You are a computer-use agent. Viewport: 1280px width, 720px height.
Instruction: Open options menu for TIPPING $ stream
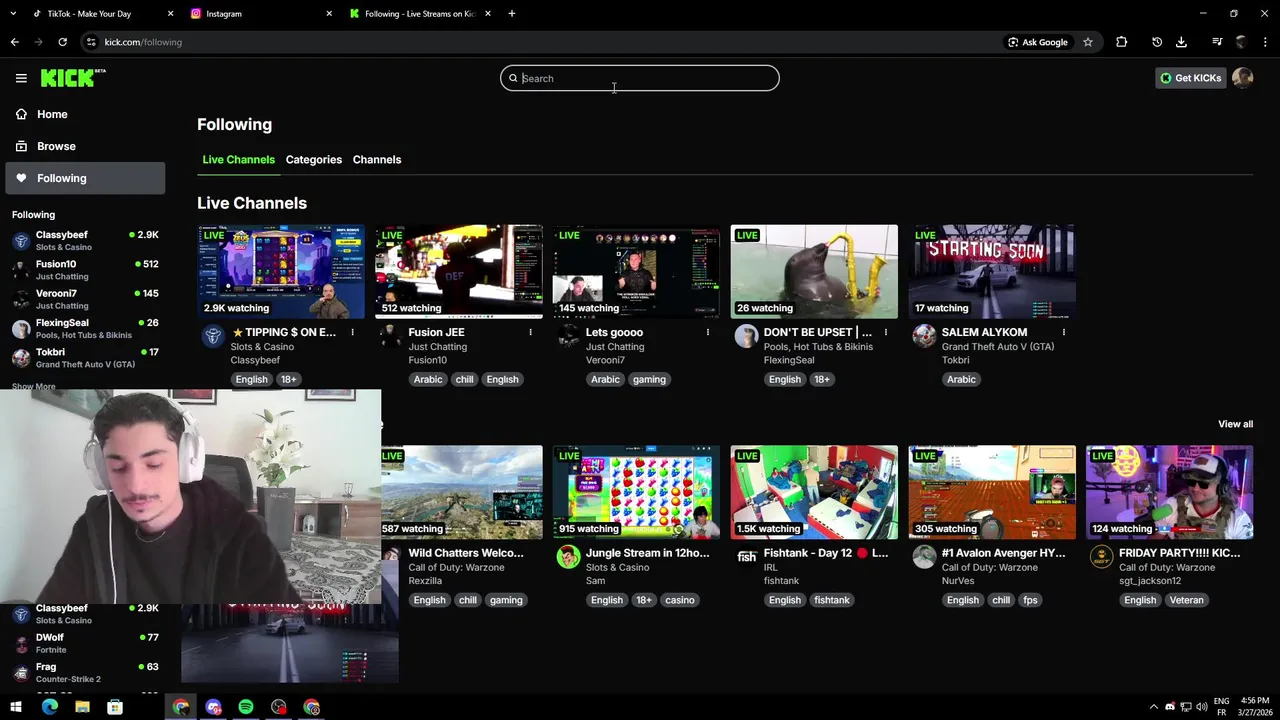(352, 332)
